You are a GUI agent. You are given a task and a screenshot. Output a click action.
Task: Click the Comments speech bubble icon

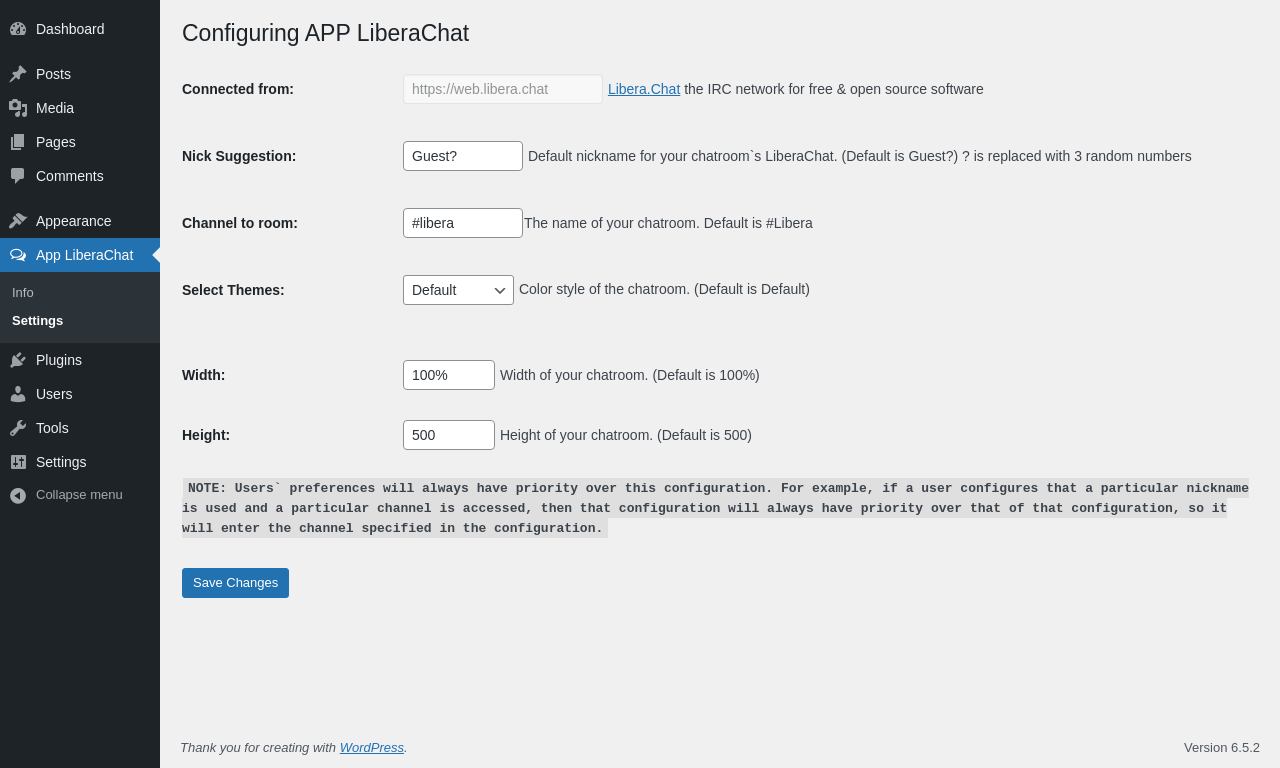click(x=18, y=176)
